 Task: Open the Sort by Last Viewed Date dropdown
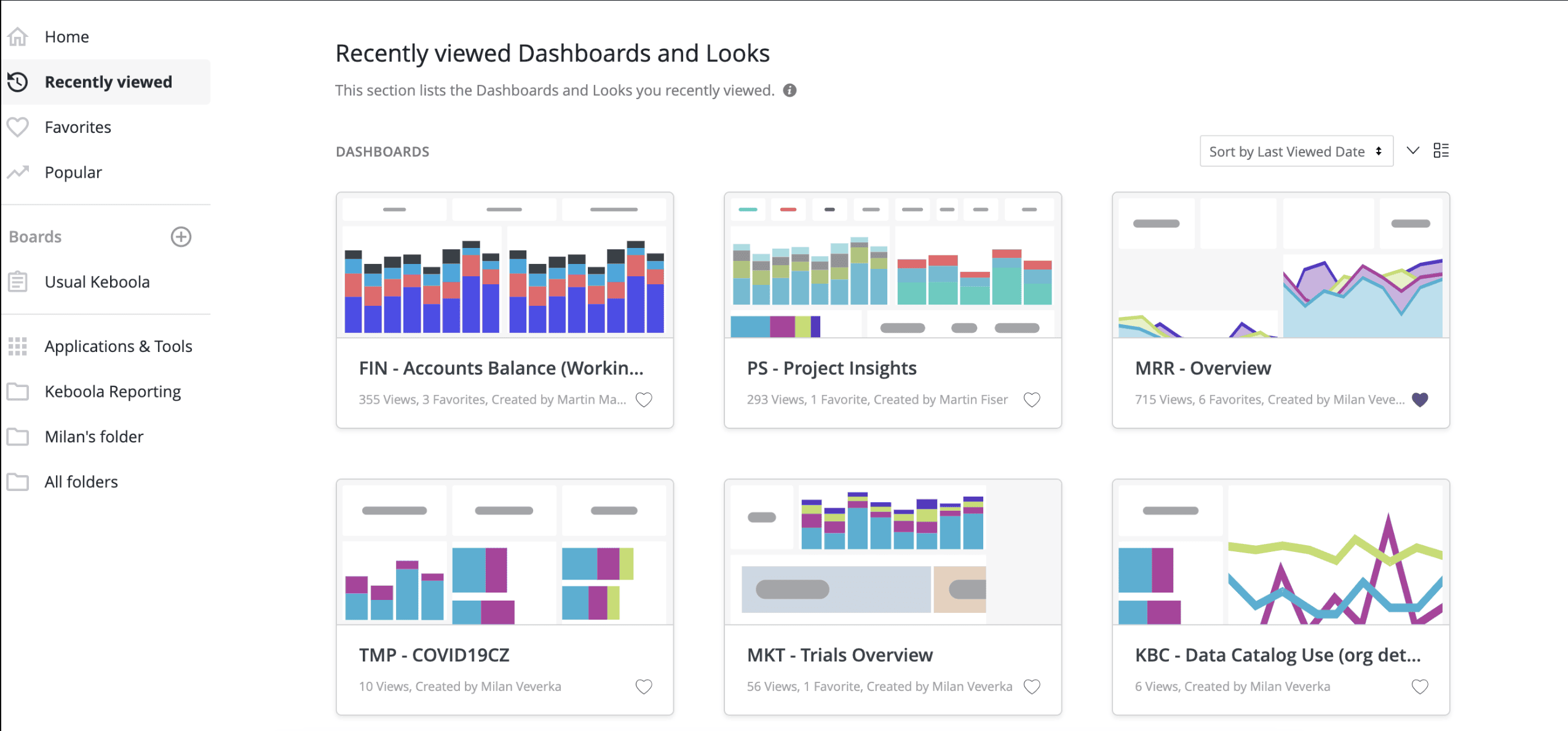(1296, 151)
